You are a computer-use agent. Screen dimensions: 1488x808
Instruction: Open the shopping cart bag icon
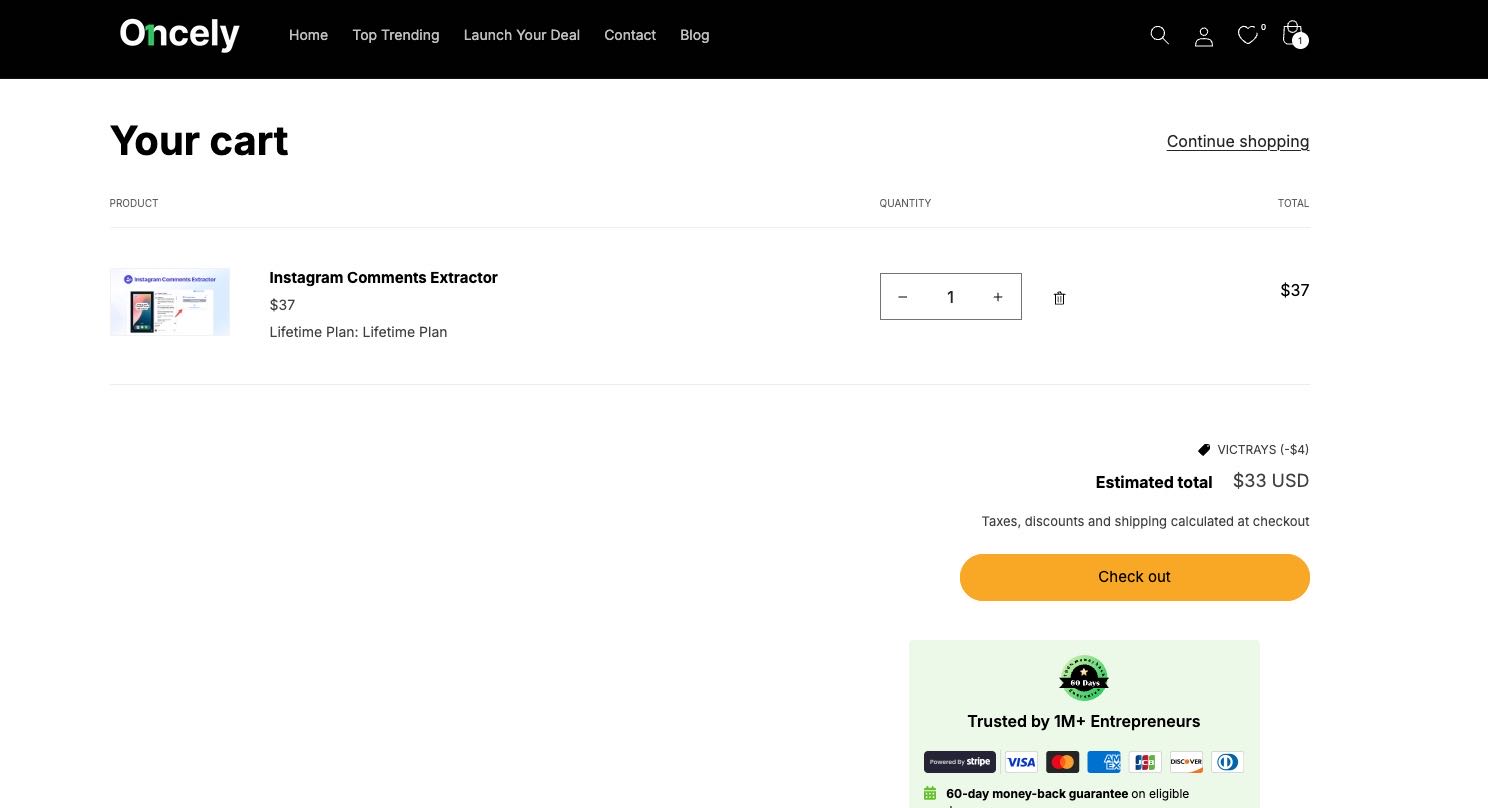(1293, 33)
